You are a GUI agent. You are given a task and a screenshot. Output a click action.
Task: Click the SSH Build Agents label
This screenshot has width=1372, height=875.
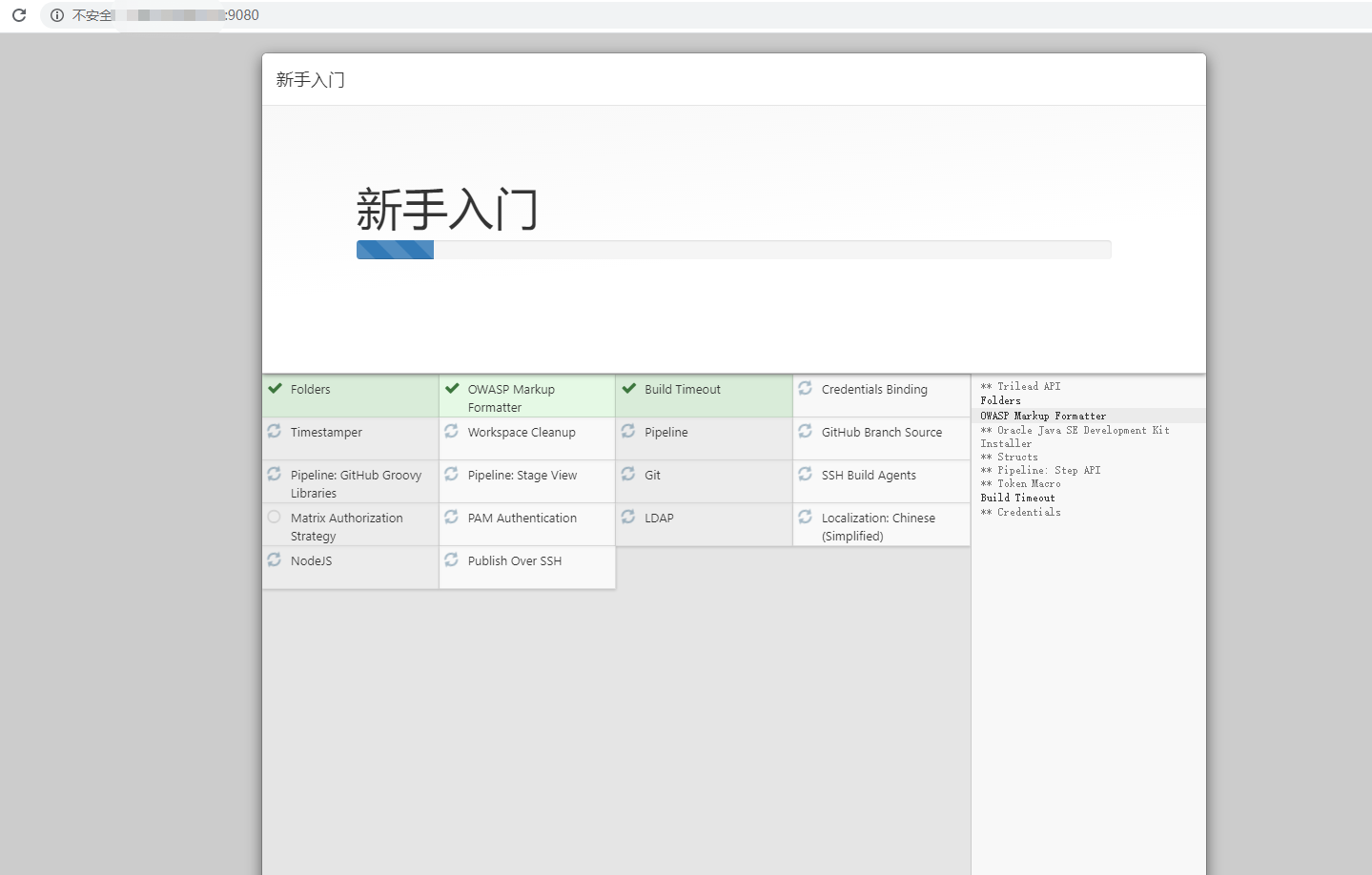click(x=869, y=476)
